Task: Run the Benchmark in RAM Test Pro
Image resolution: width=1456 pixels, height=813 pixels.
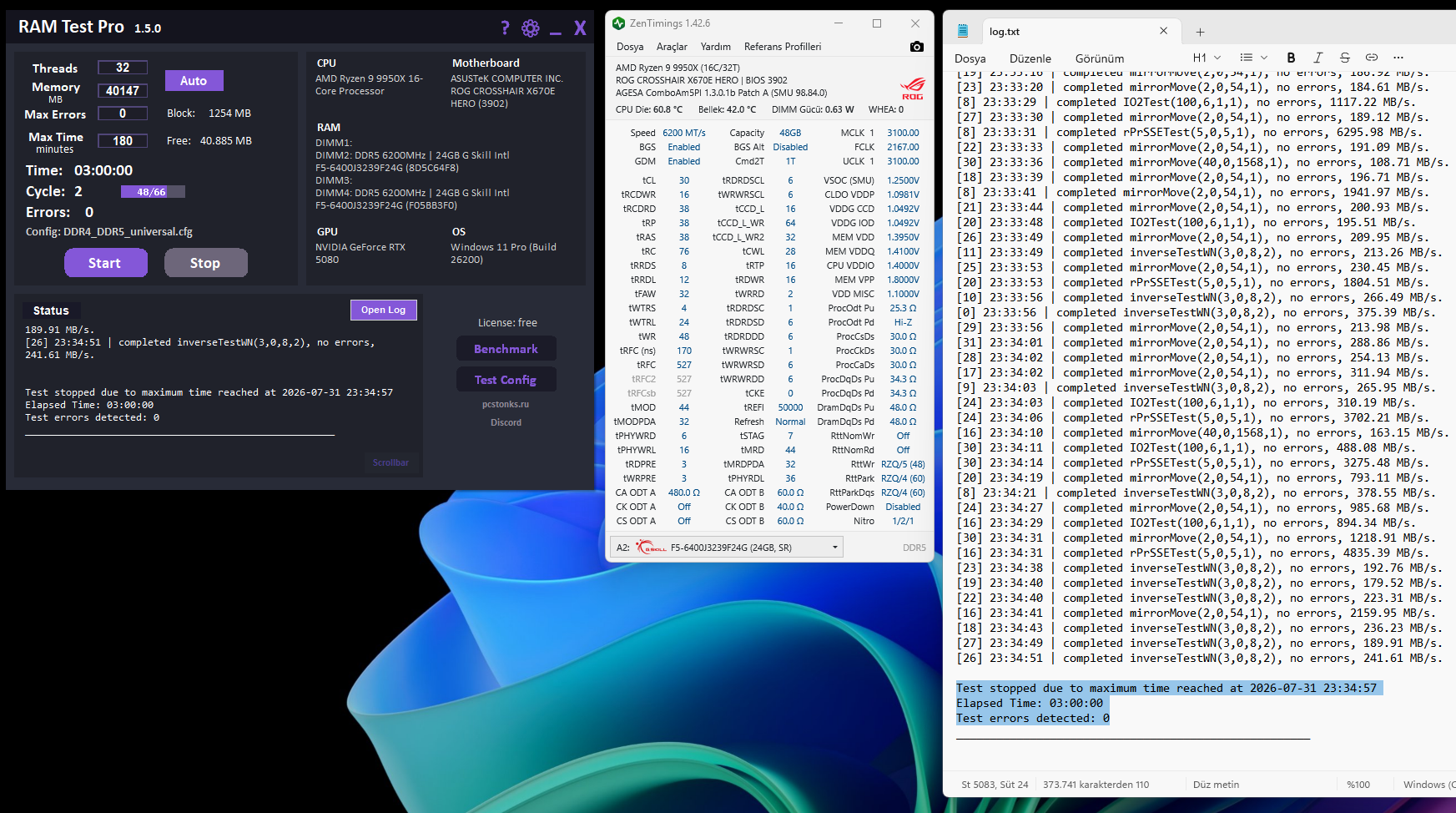Action: [506, 349]
